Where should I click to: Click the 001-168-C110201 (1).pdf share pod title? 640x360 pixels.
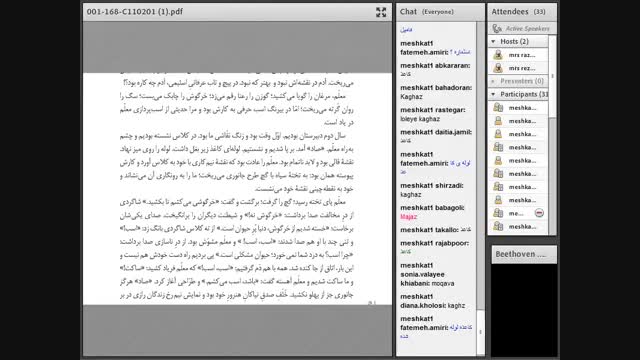[x=135, y=12]
